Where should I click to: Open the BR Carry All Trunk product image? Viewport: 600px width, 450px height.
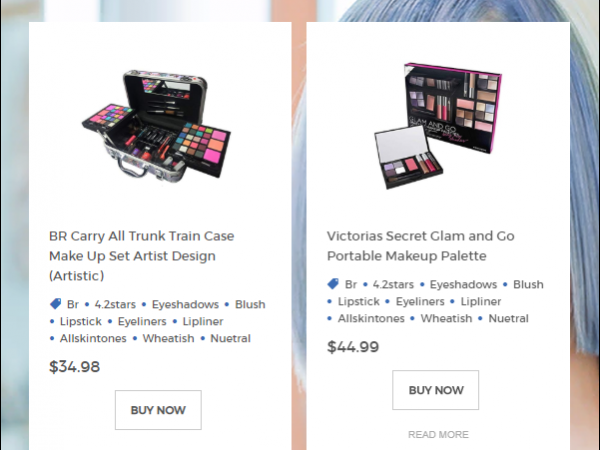pos(157,126)
